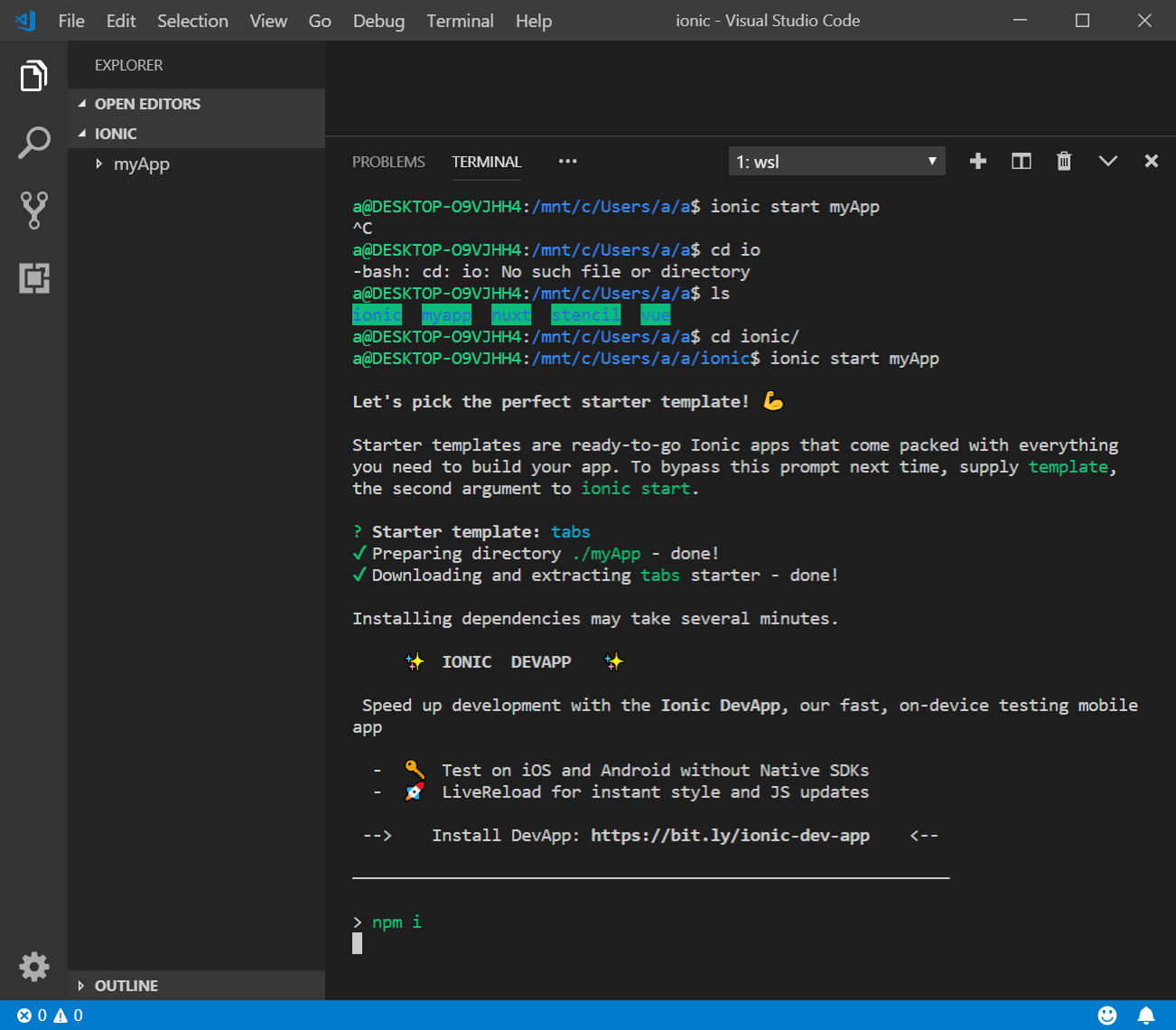Split the terminal panel
This screenshot has height=1030, width=1176.
[1021, 162]
